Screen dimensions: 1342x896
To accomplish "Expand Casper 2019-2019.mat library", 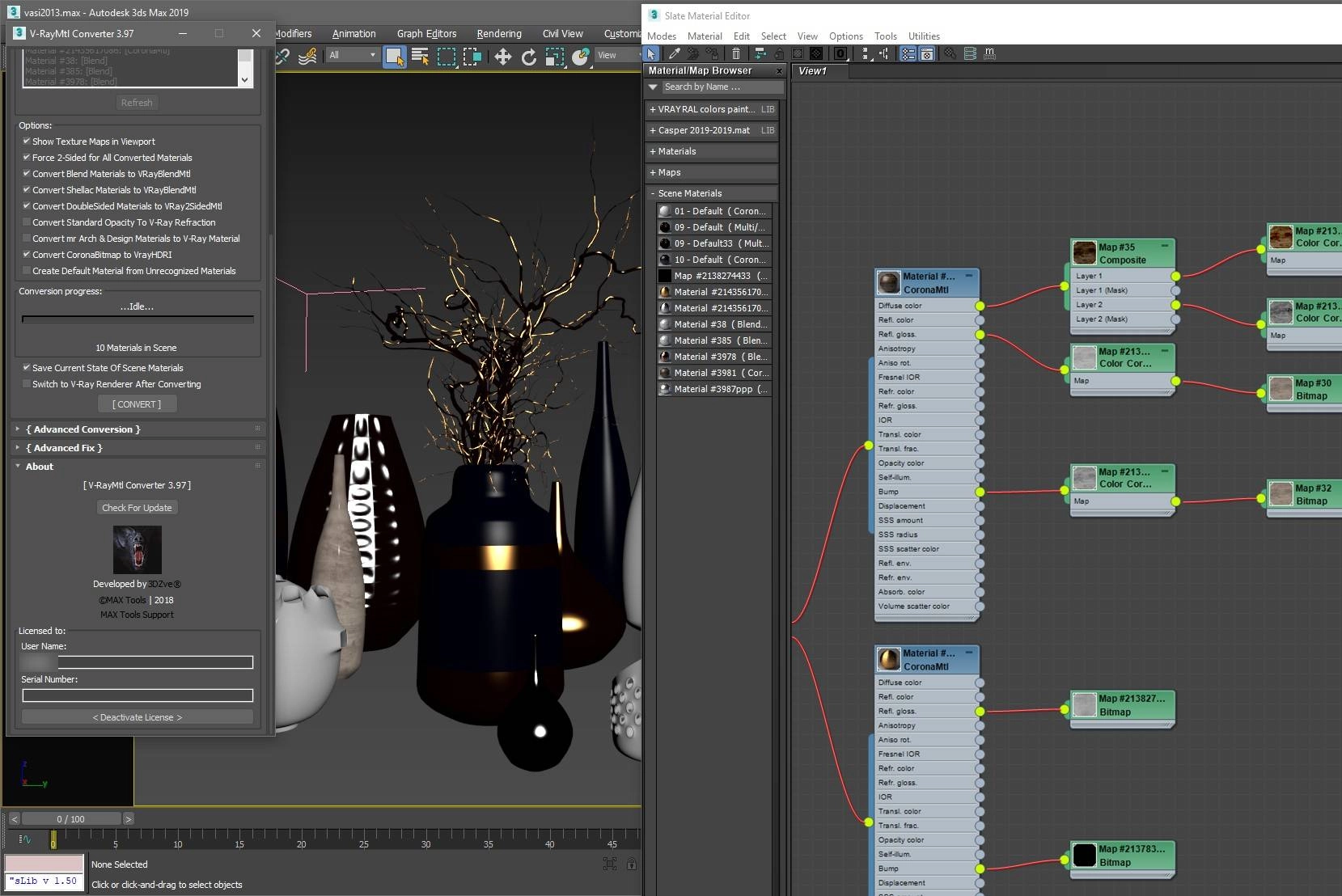I will 713,130.
